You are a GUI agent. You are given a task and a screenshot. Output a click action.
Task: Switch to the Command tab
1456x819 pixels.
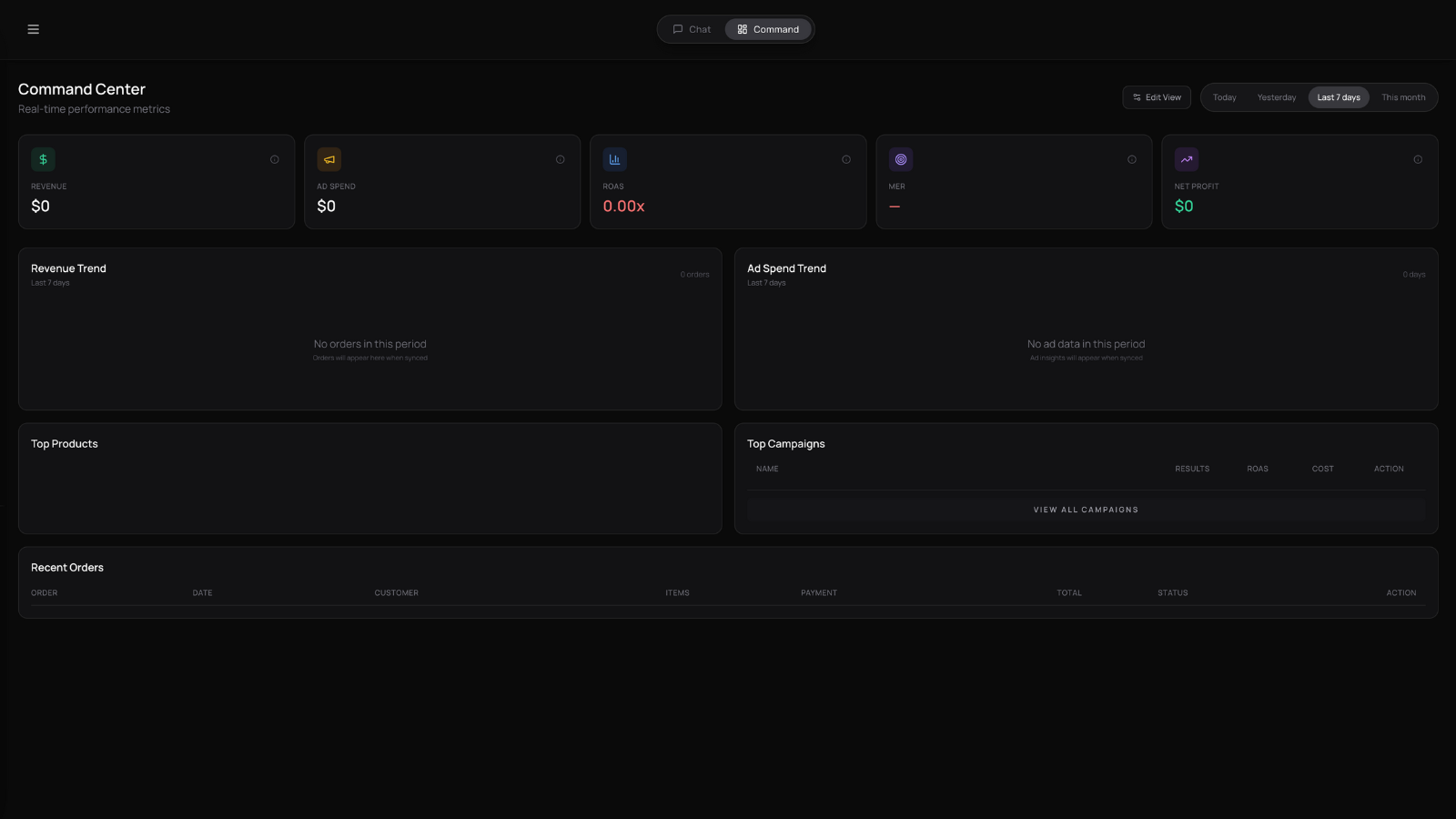[767, 29]
